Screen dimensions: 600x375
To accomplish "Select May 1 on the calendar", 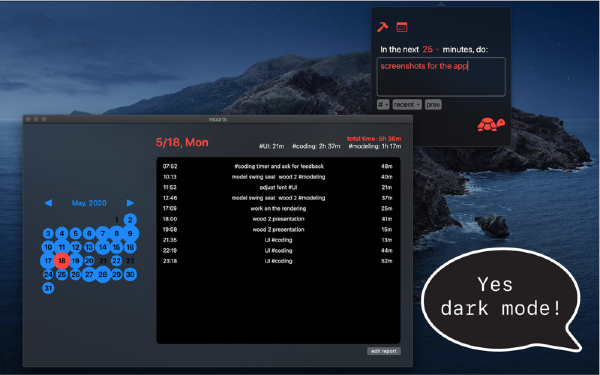I will (116, 220).
